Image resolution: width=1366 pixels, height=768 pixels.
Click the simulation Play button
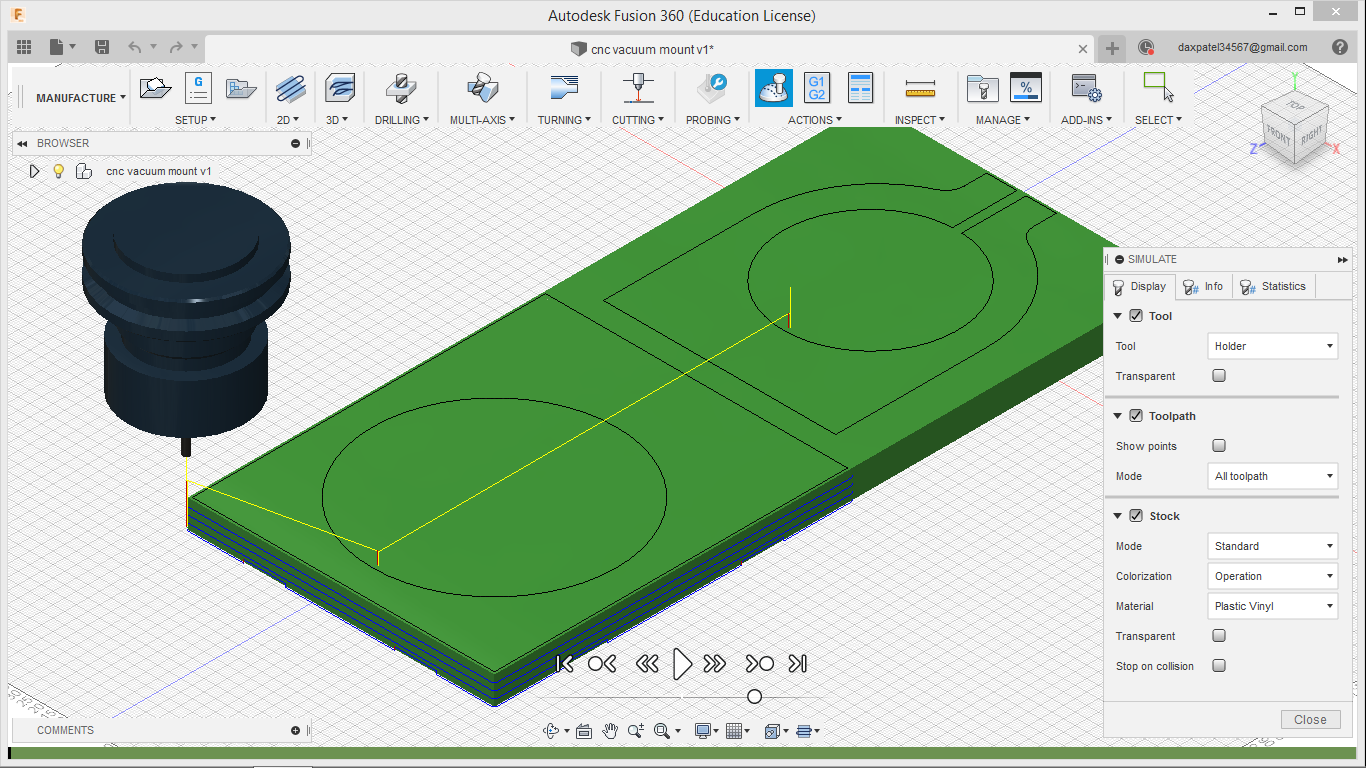coord(682,663)
